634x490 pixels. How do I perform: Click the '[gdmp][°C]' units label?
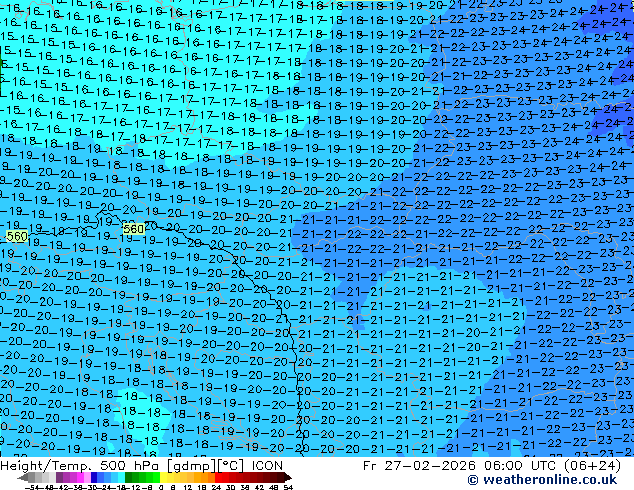point(205,466)
